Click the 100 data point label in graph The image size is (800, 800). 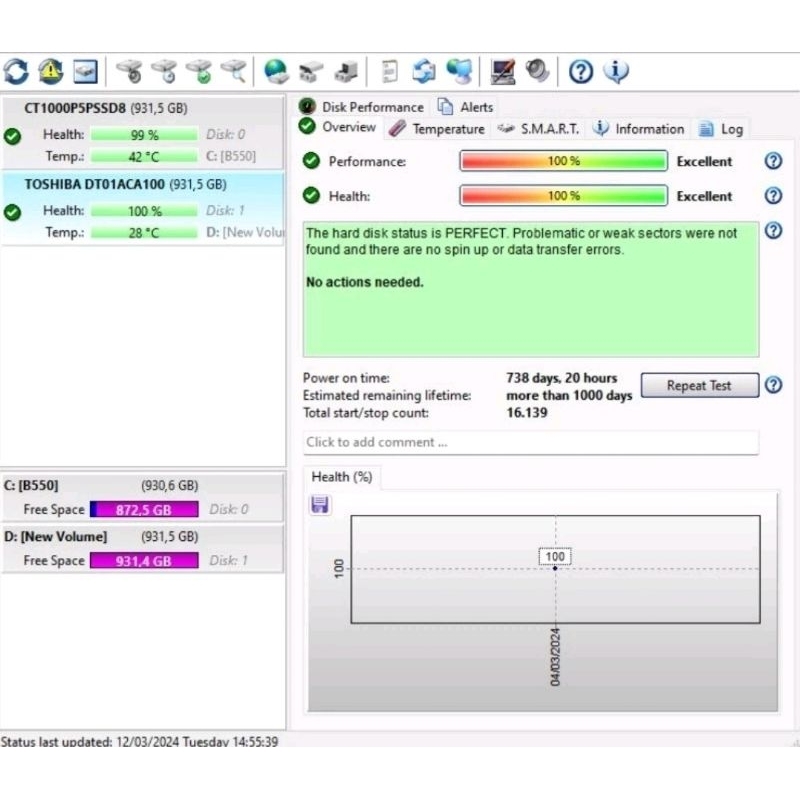(555, 556)
